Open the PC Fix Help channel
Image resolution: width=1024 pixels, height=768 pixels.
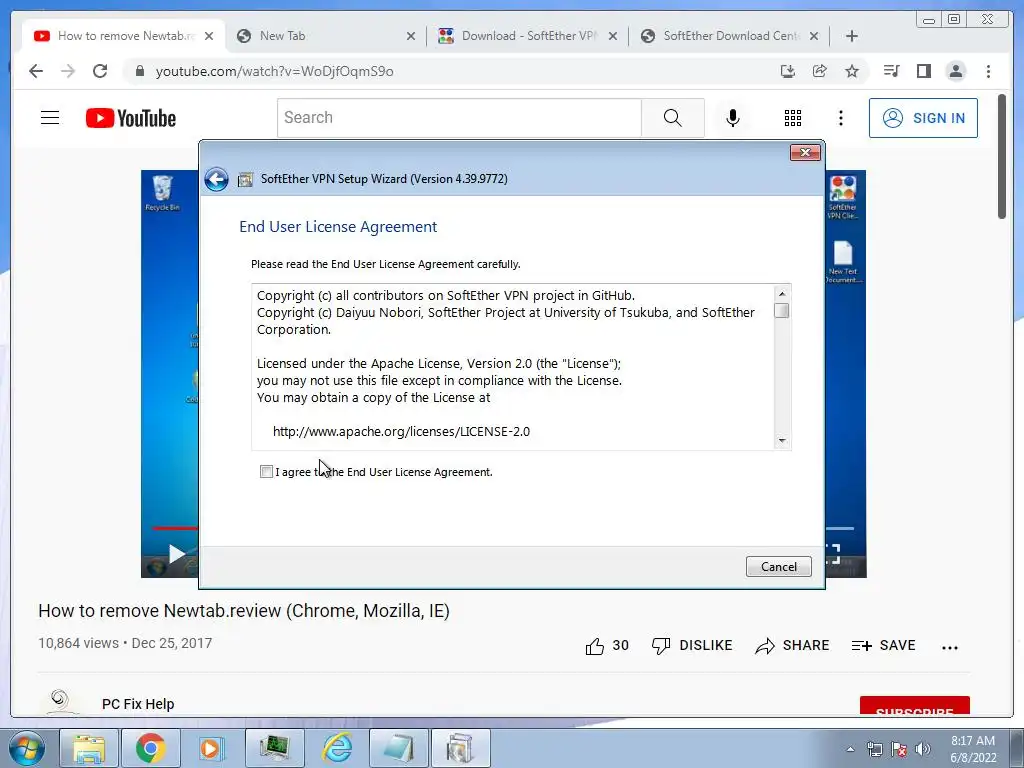(x=138, y=704)
